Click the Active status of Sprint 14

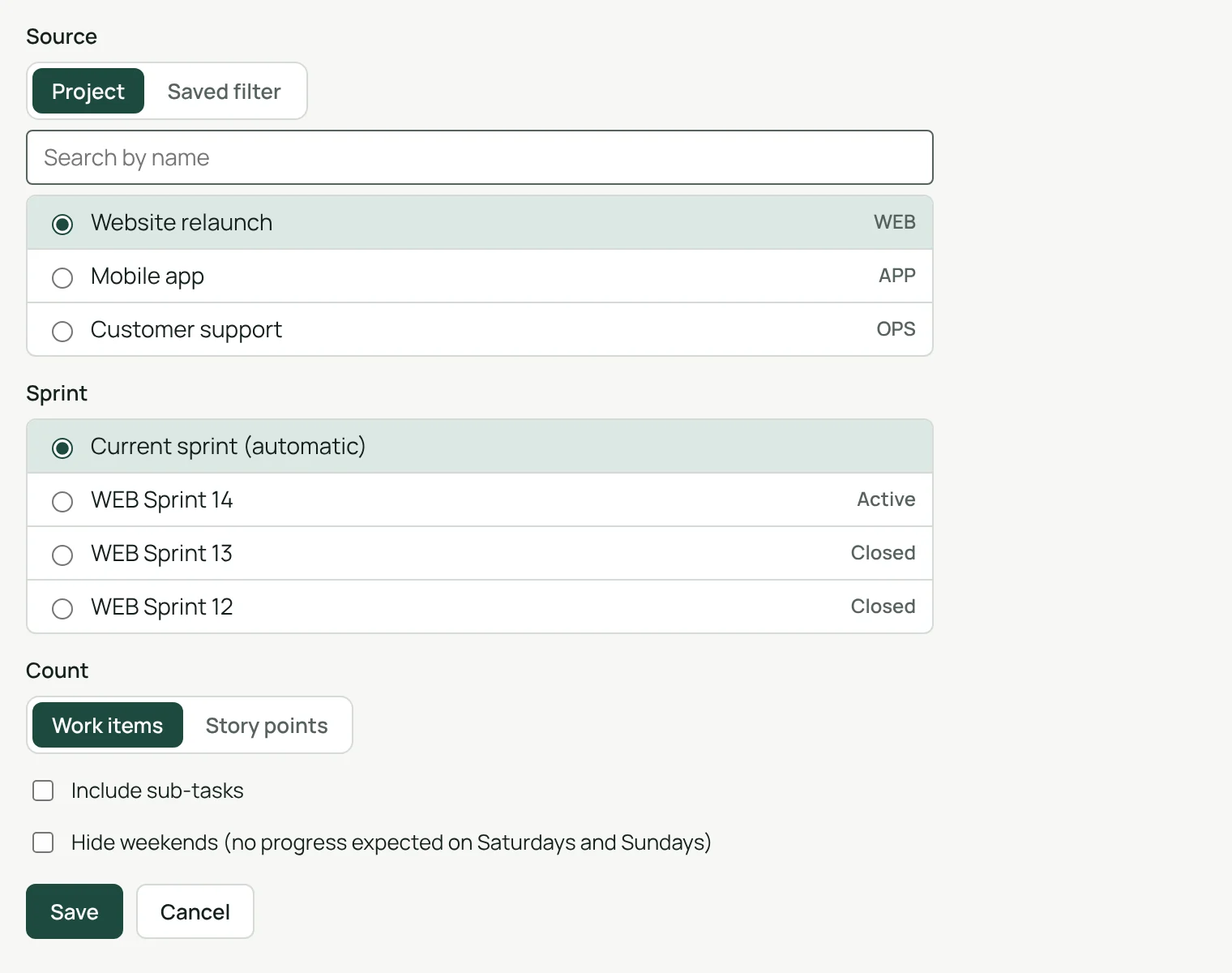point(886,499)
